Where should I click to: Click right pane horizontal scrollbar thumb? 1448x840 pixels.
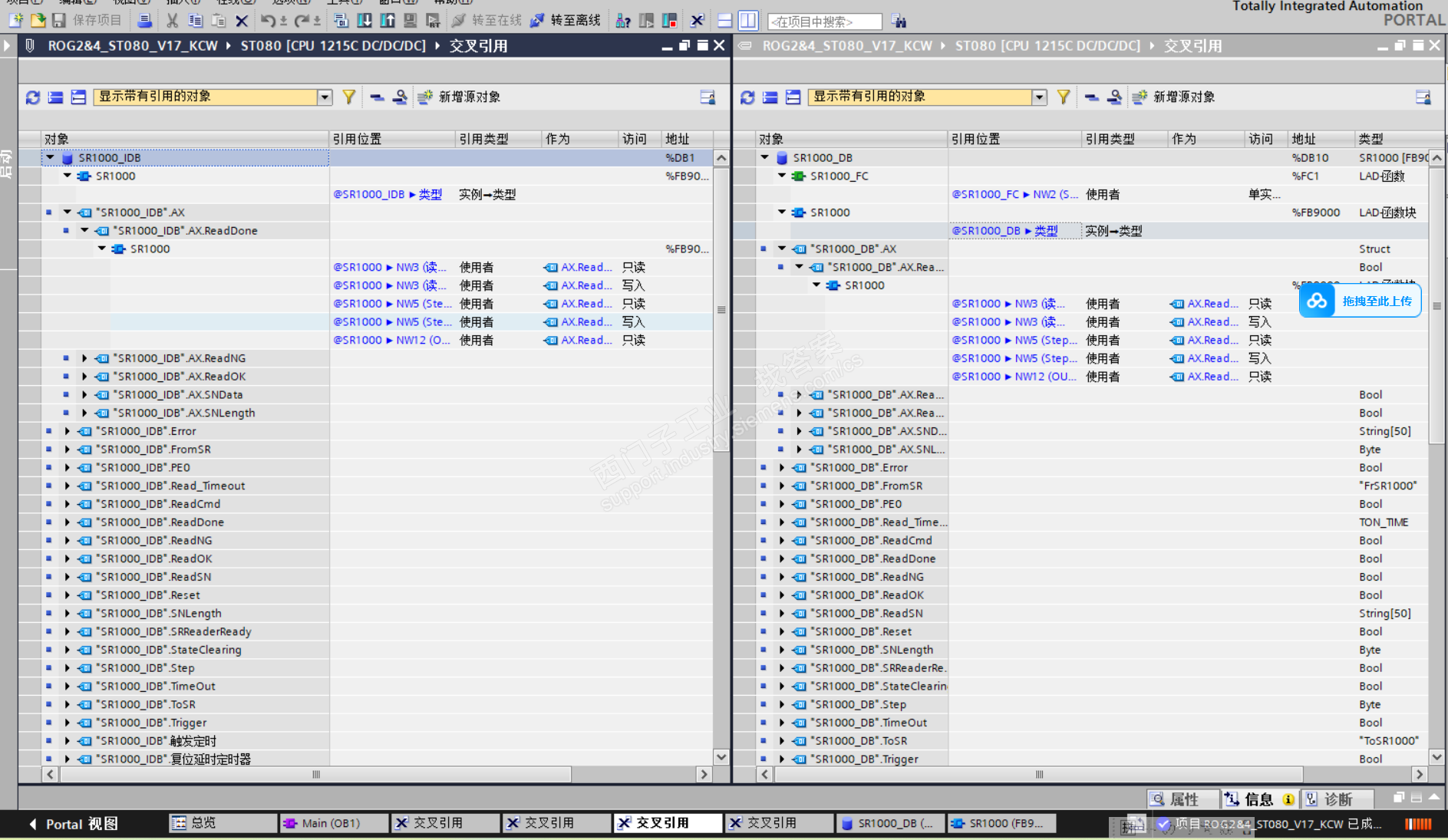[x=1039, y=775]
